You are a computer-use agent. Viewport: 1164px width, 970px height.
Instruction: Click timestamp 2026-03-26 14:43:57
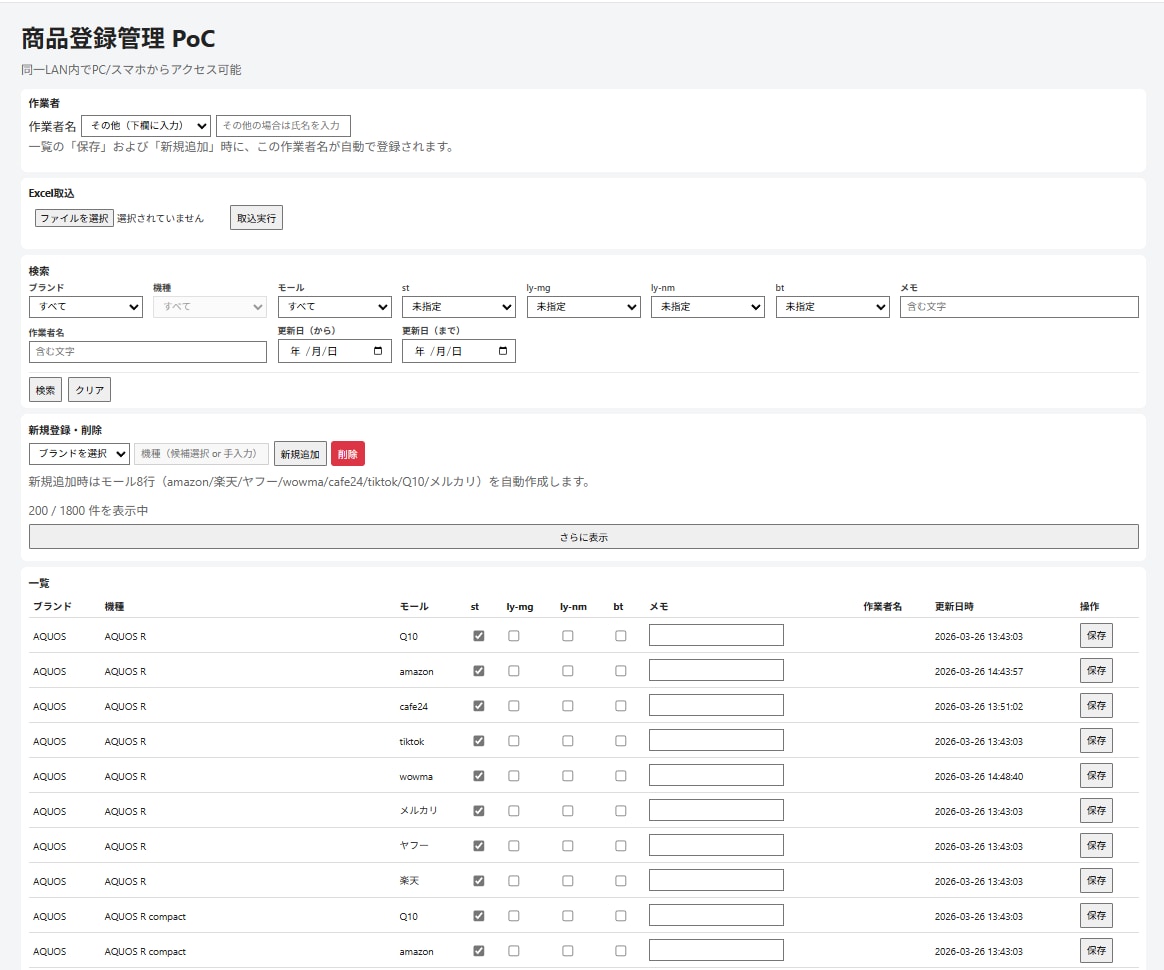[x=978, y=672]
